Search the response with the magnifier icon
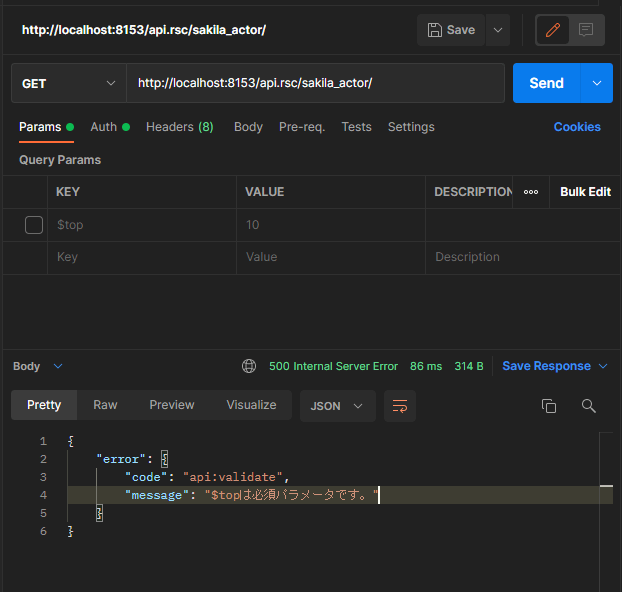 click(x=589, y=405)
